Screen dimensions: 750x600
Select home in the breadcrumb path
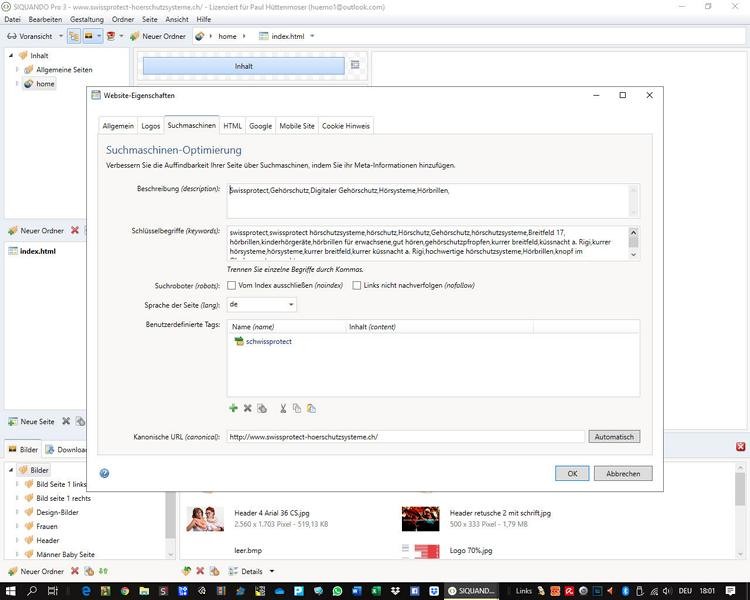[x=227, y=36]
